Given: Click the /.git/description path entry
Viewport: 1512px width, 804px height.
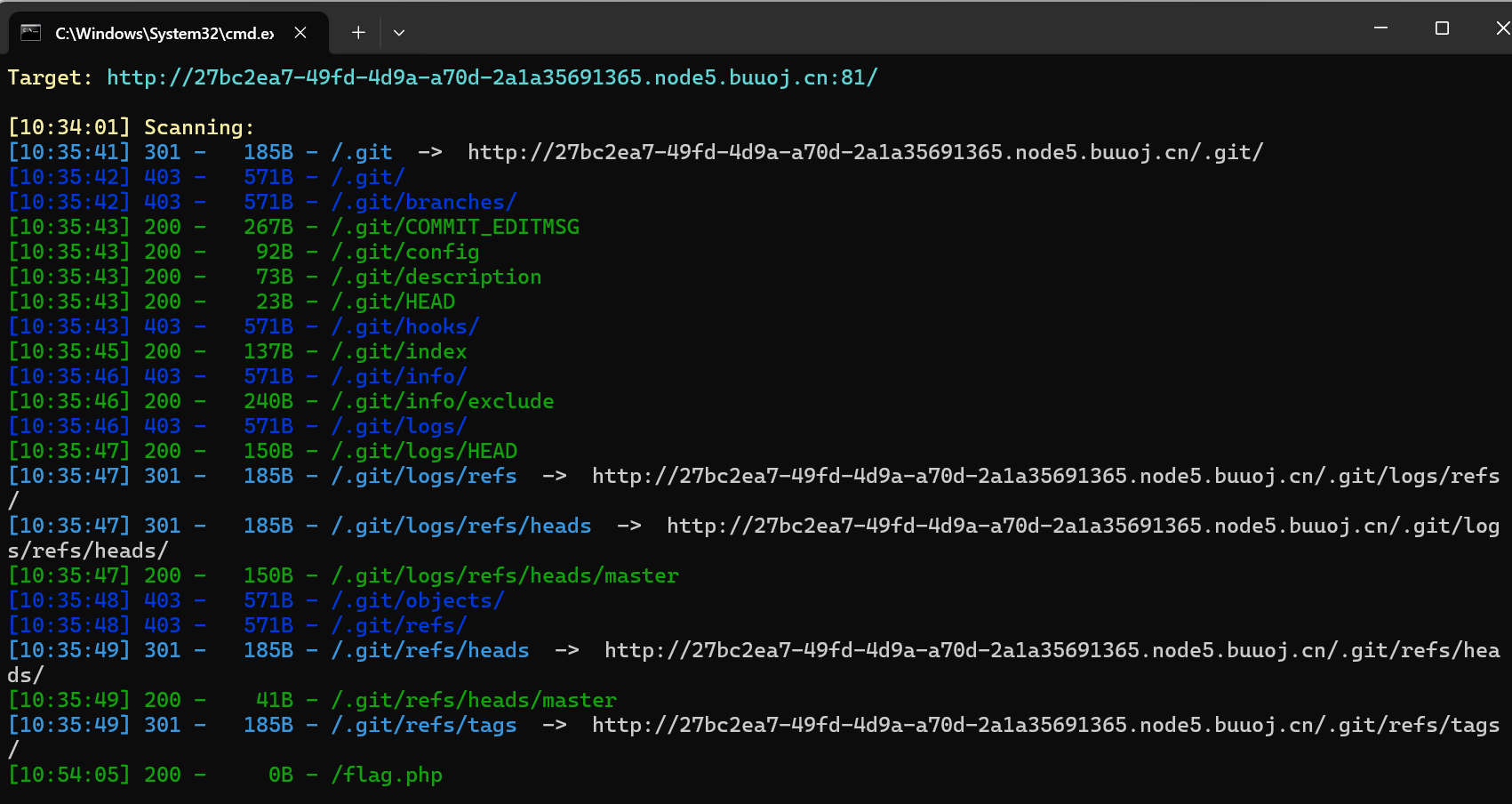Looking at the screenshot, I should [x=436, y=277].
